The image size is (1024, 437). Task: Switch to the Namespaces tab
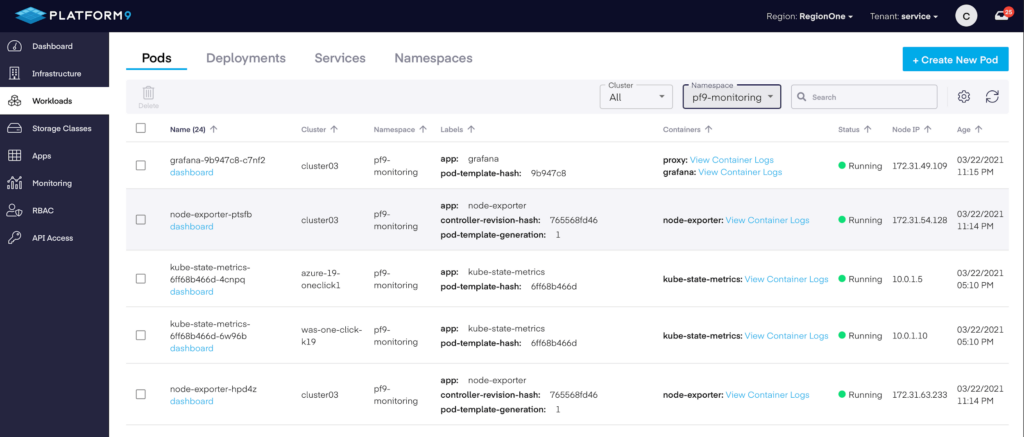click(x=434, y=58)
